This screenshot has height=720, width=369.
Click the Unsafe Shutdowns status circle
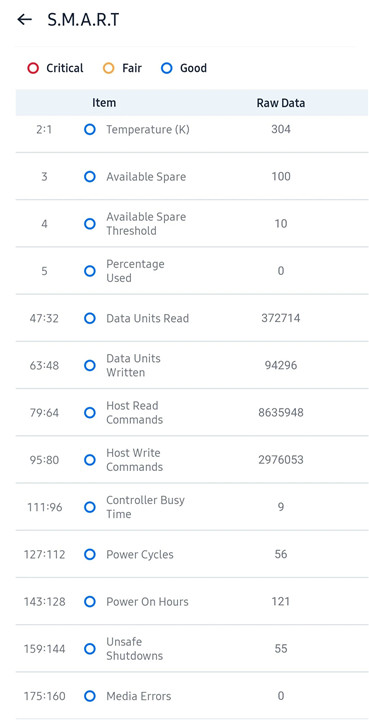pyautogui.click(x=90, y=649)
